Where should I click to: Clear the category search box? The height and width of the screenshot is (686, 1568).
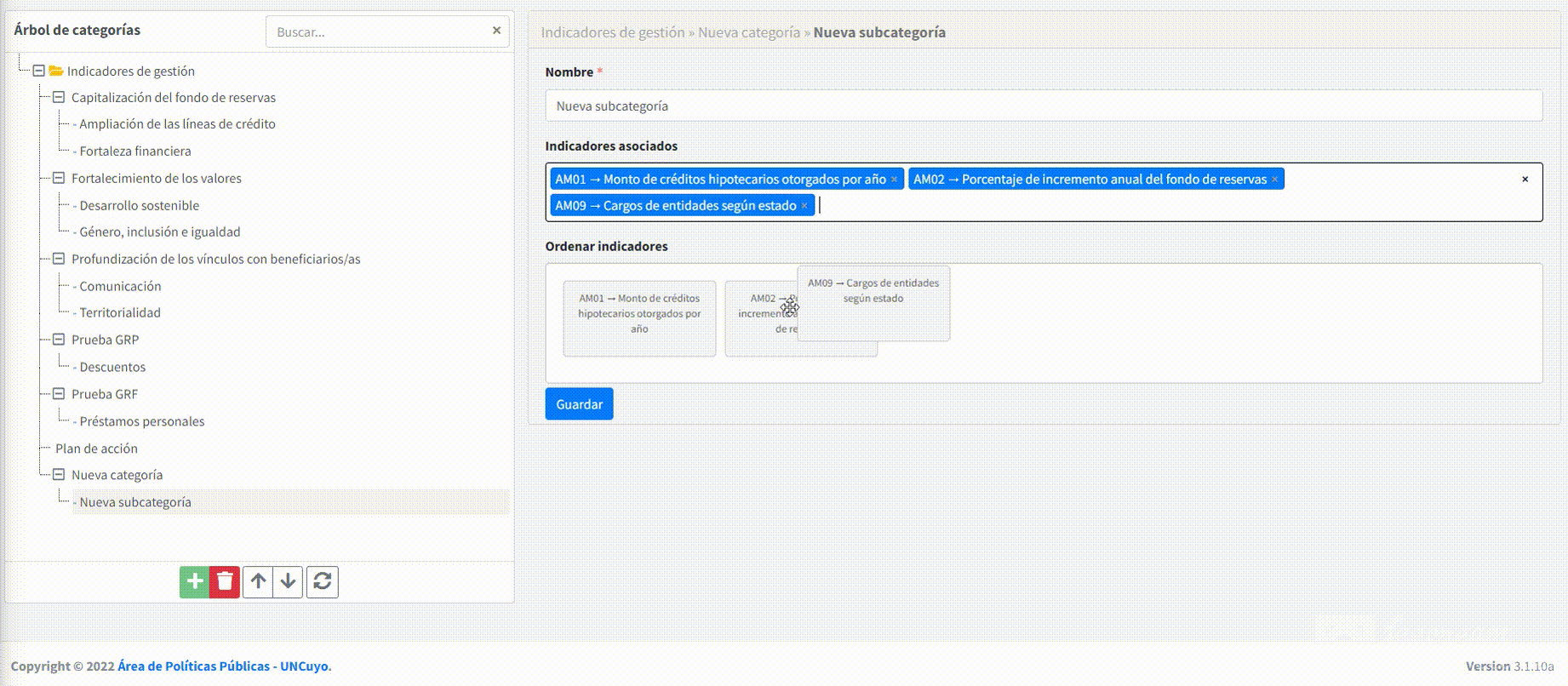496,31
